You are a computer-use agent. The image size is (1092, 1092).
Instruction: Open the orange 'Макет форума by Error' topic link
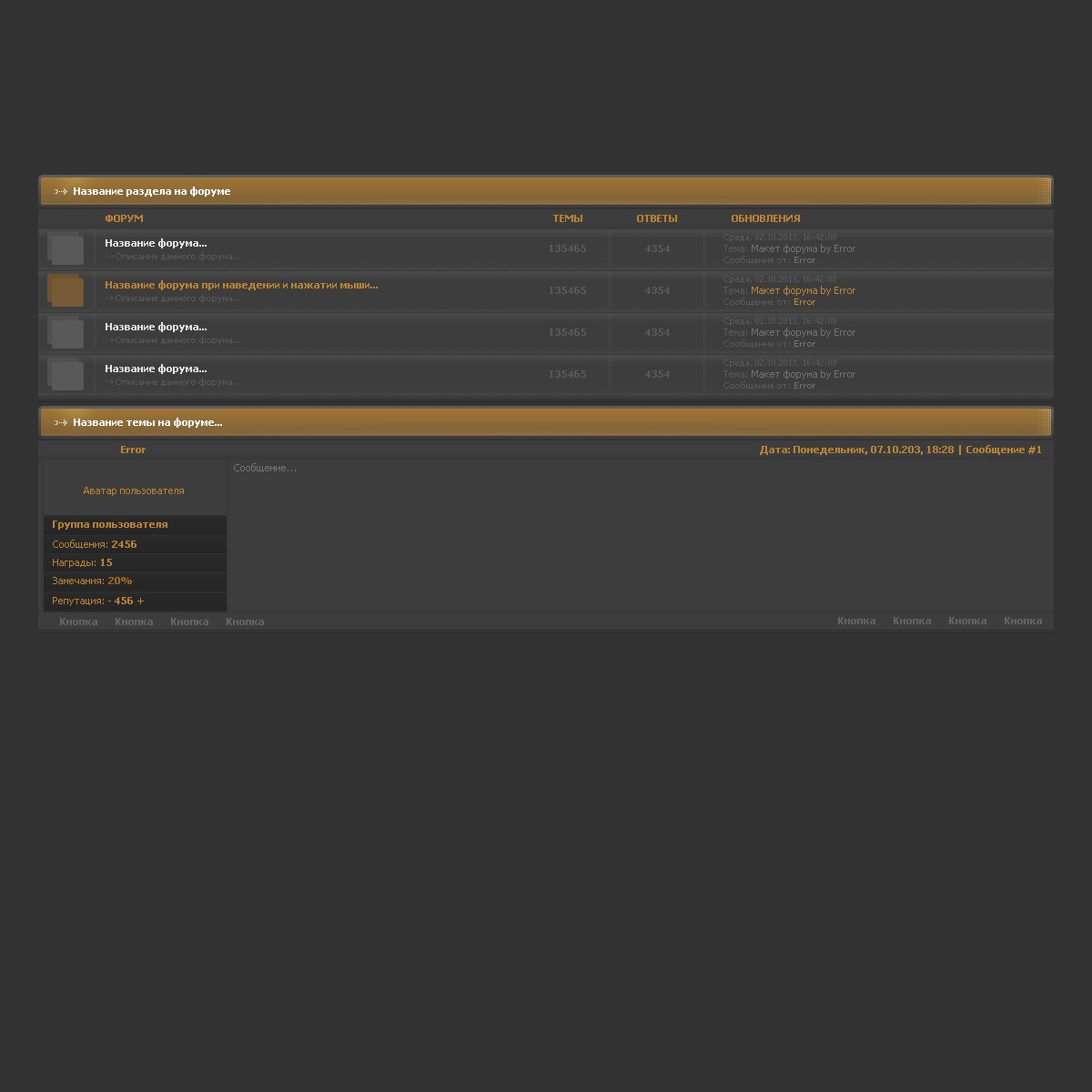click(x=803, y=290)
